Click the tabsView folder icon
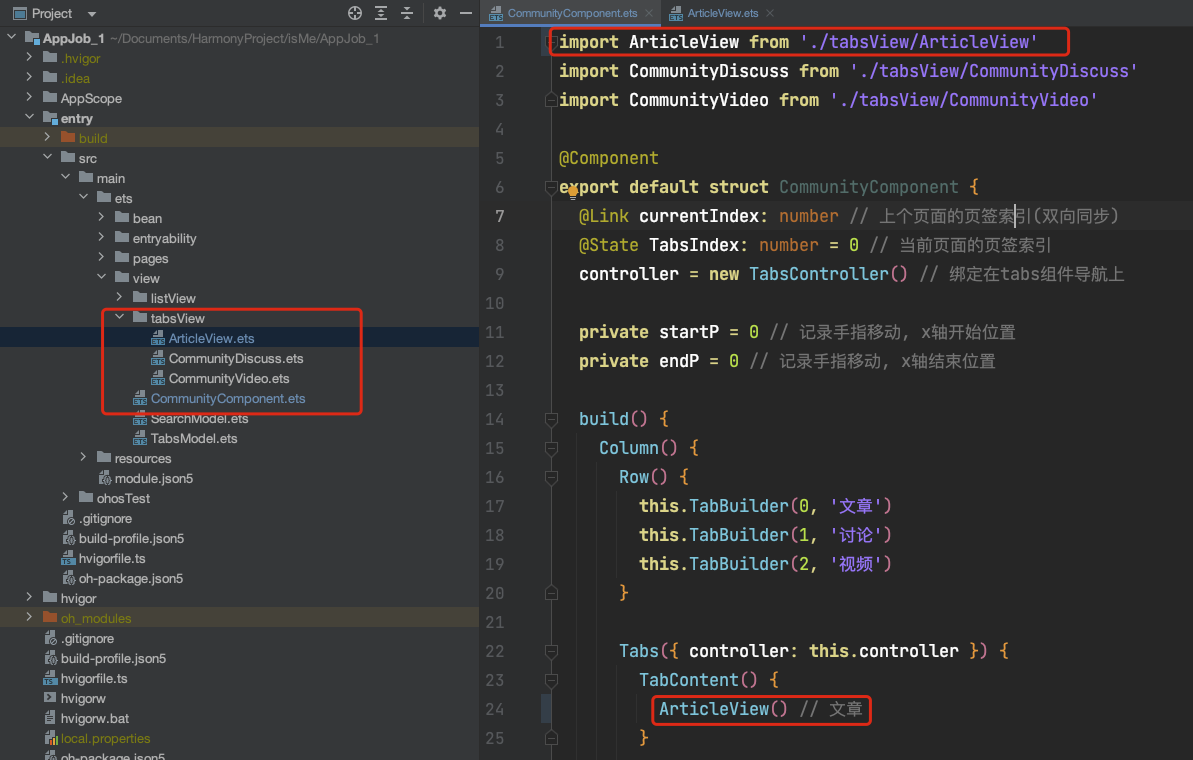Image resolution: width=1193 pixels, height=760 pixels. [140, 317]
